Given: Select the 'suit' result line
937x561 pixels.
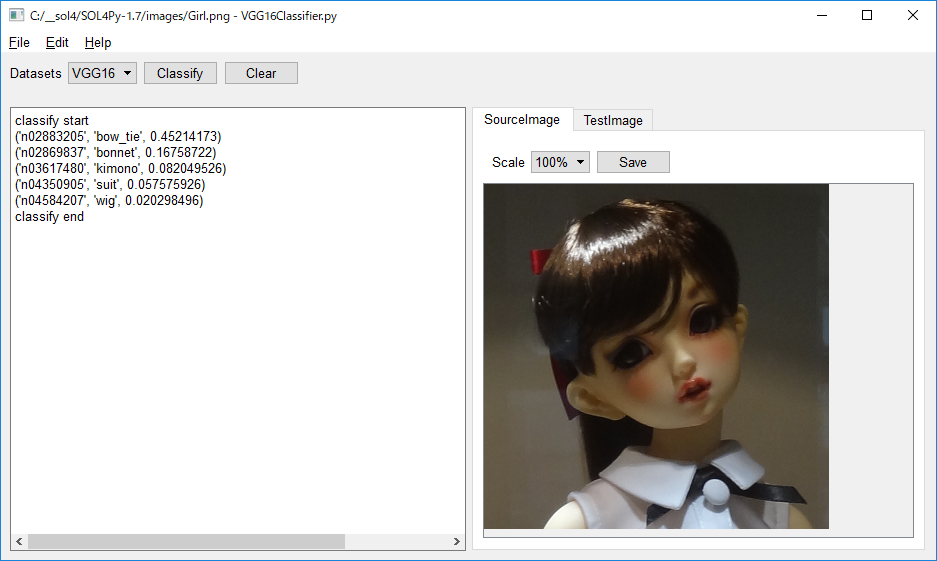Looking at the screenshot, I should [x=110, y=185].
